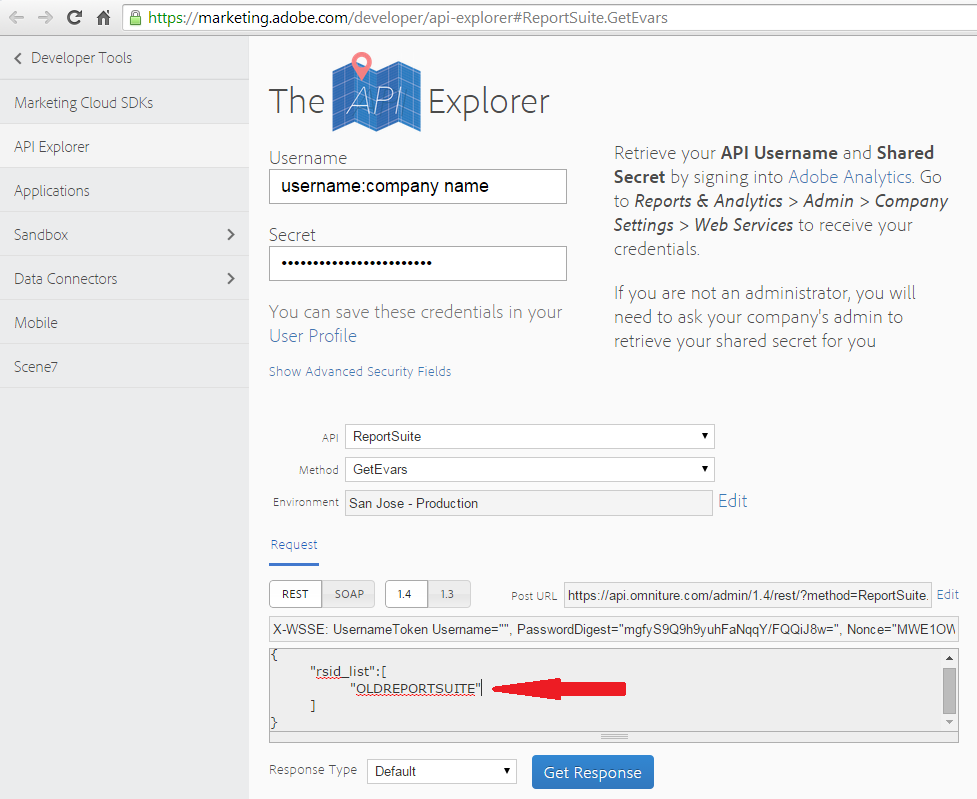This screenshot has height=799, width=977.
Task: Open the User Profile link
Action: click(x=313, y=336)
